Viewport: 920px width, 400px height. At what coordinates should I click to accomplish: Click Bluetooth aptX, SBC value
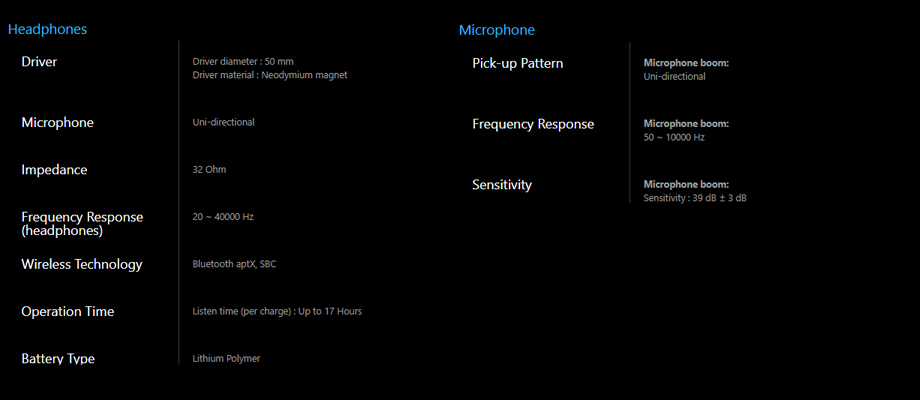pyautogui.click(x=234, y=264)
